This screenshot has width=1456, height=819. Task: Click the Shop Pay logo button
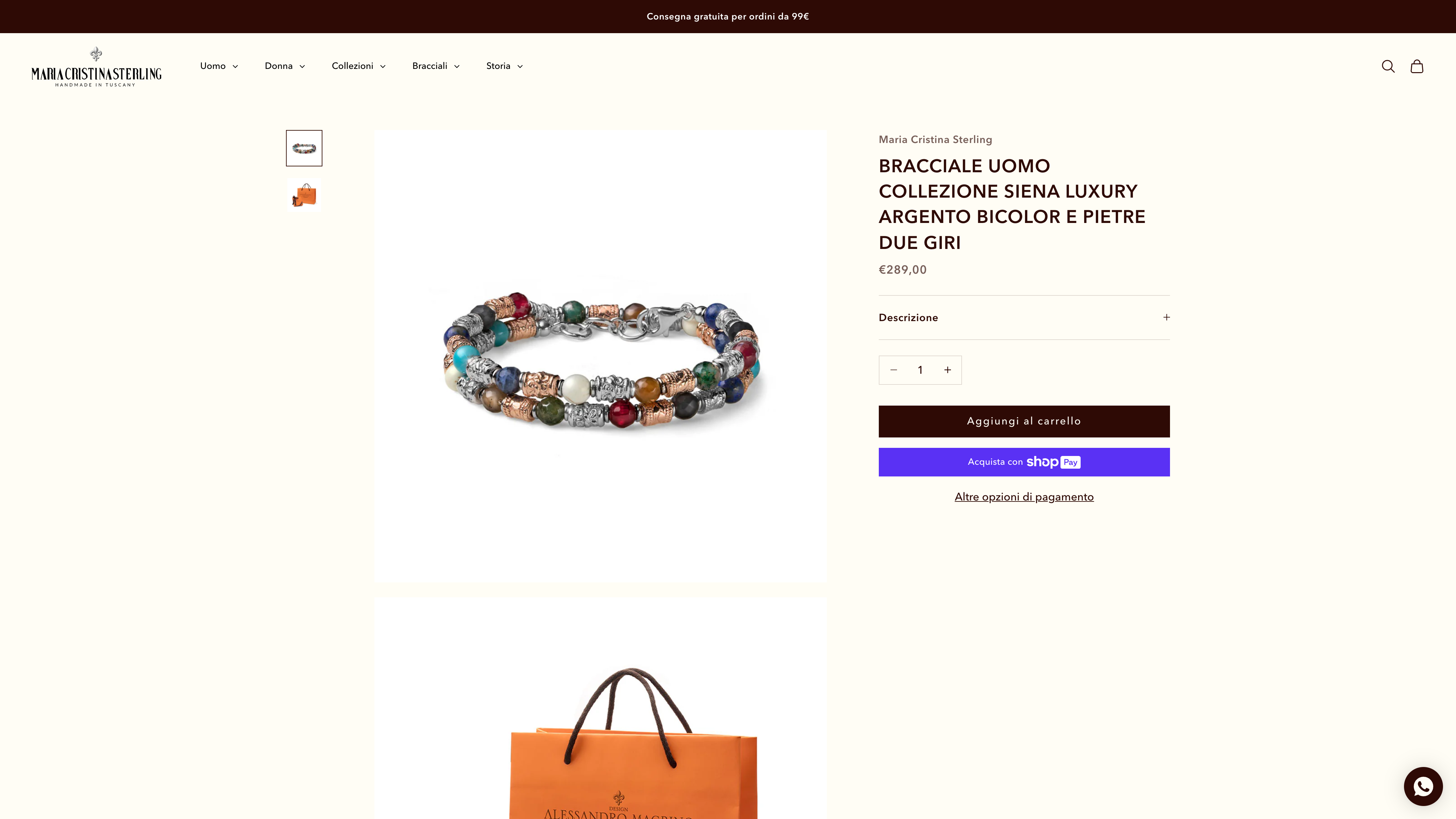point(1024,462)
